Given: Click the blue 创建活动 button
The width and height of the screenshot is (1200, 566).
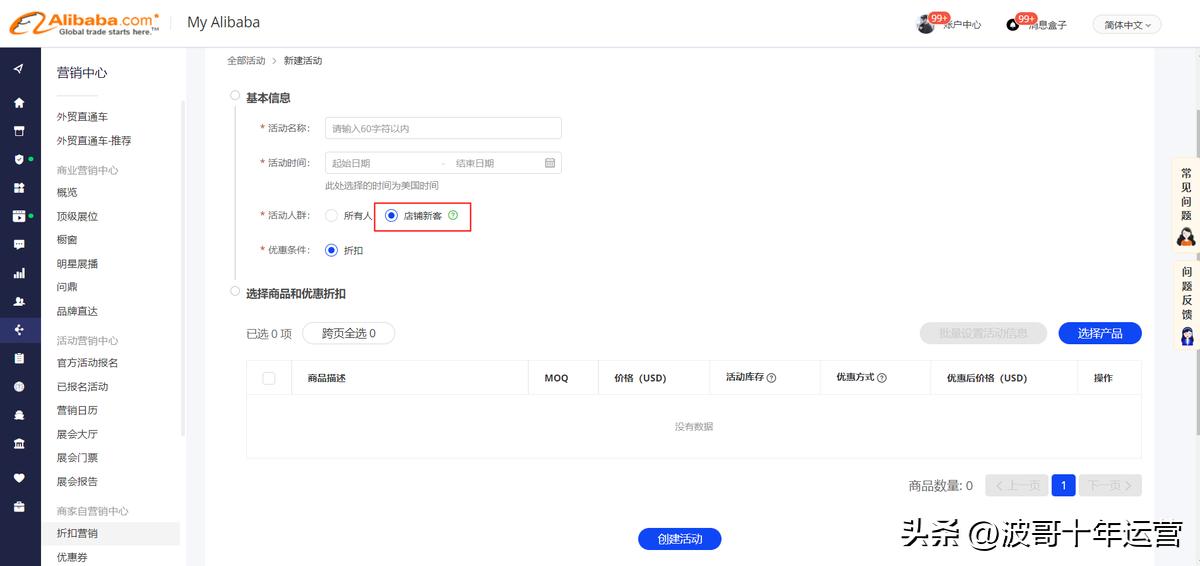Looking at the screenshot, I should [x=680, y=539].
